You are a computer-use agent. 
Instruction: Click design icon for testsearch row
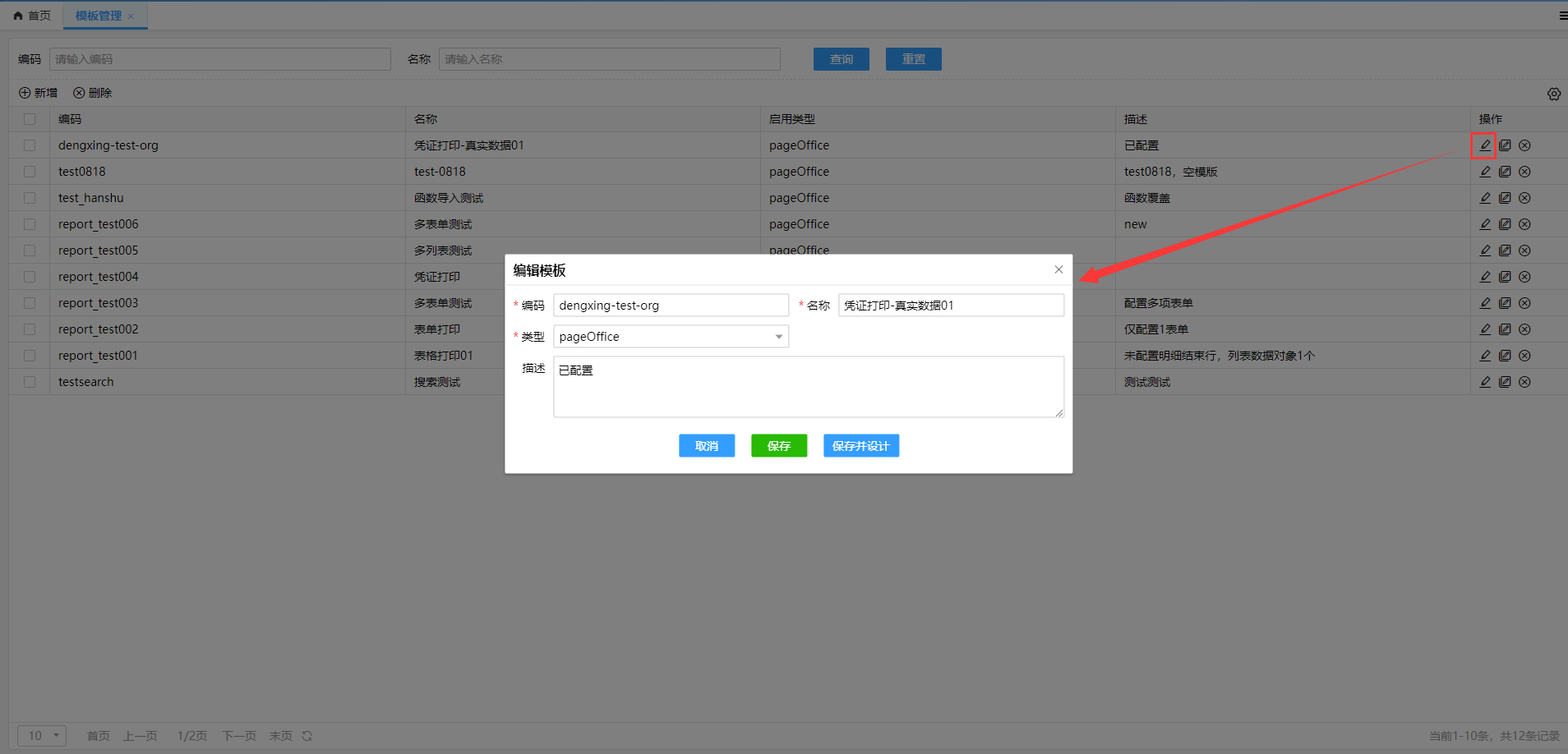click(x=1505, y=382)
